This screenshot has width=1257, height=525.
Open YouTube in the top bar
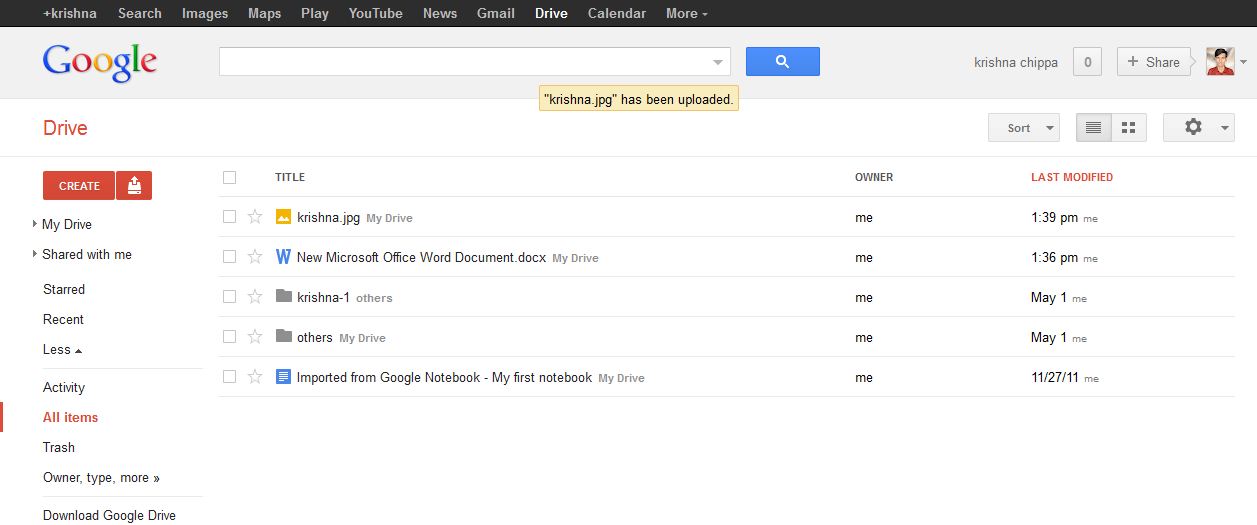click(x=376, y=13)
